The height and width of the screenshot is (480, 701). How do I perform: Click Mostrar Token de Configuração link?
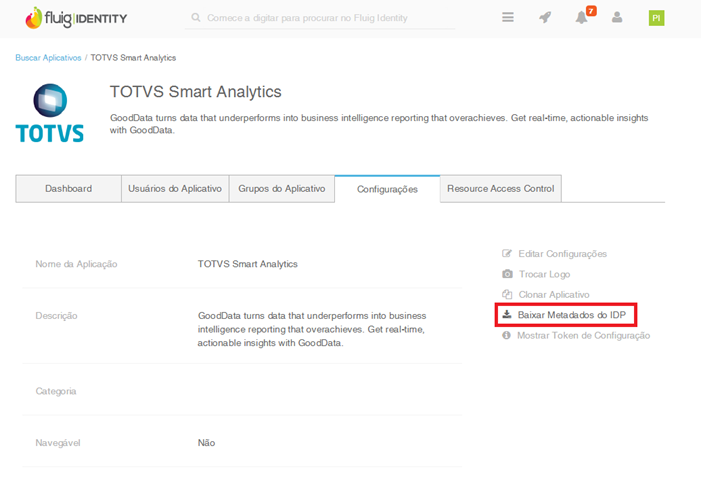coord(583,335)
